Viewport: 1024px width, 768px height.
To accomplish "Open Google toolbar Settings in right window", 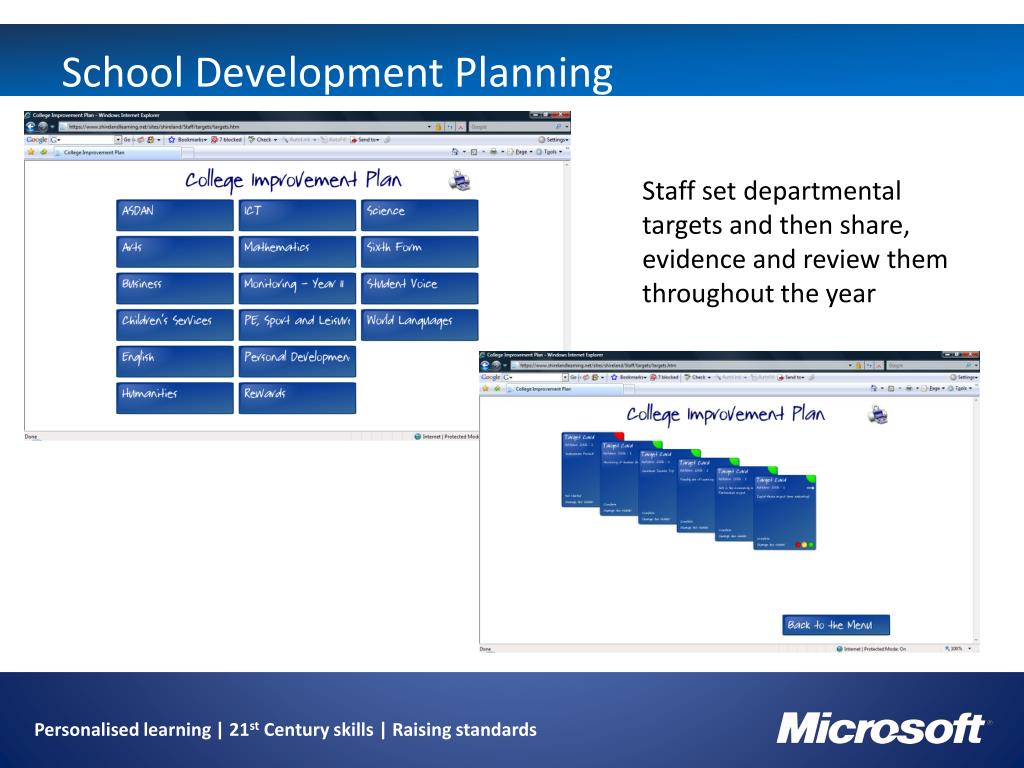I will (x=964, y=377).
